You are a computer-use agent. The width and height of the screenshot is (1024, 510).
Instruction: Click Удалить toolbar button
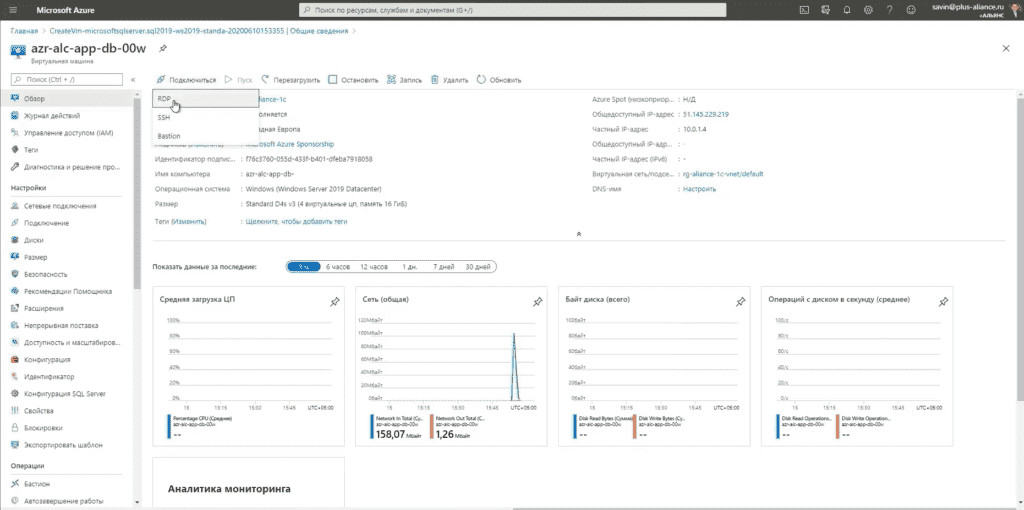tap(449, 80)
